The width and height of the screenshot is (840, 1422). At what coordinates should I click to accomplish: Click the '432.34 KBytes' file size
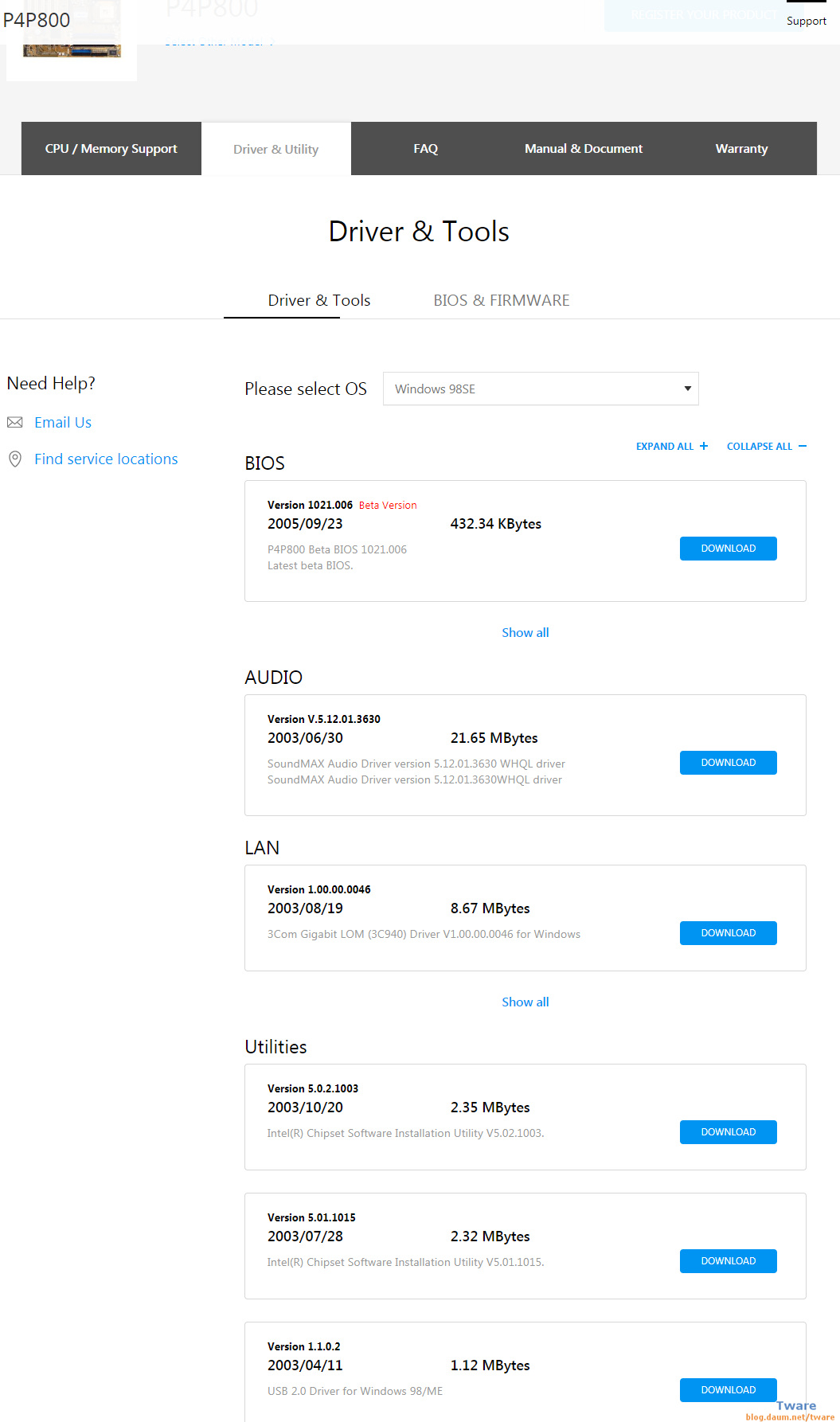pyautogui.click(x=496, y=524)
